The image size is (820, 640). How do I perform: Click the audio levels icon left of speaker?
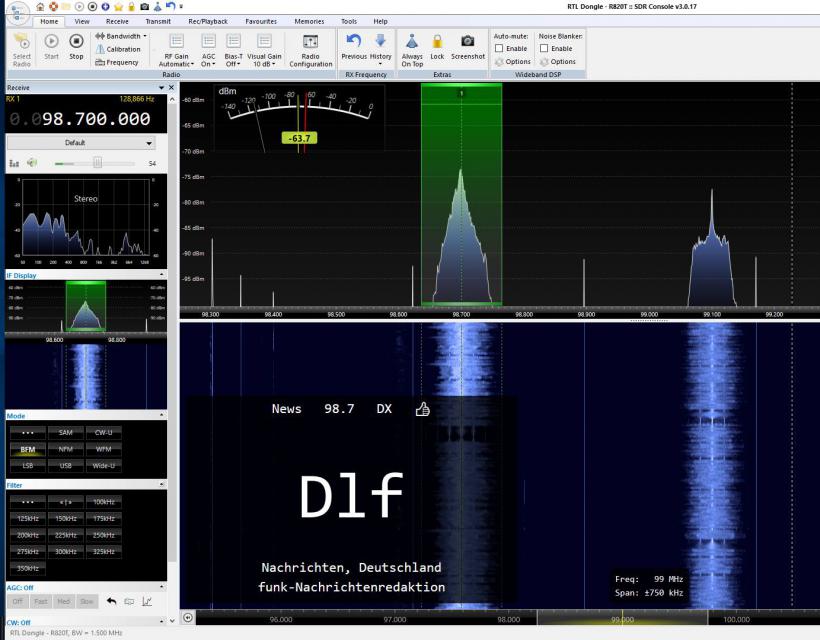[x=14, y=163]
